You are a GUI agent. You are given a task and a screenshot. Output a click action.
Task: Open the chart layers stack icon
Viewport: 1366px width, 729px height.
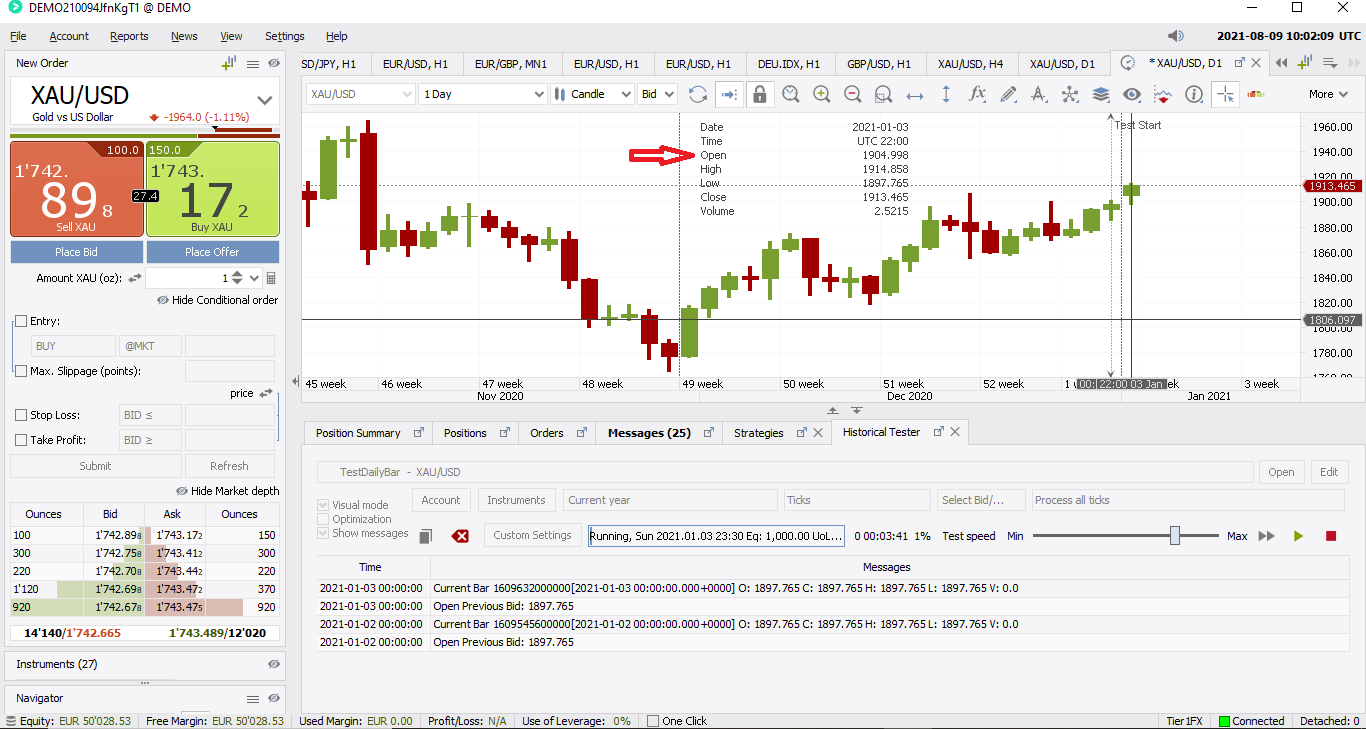pos(1101,94)
